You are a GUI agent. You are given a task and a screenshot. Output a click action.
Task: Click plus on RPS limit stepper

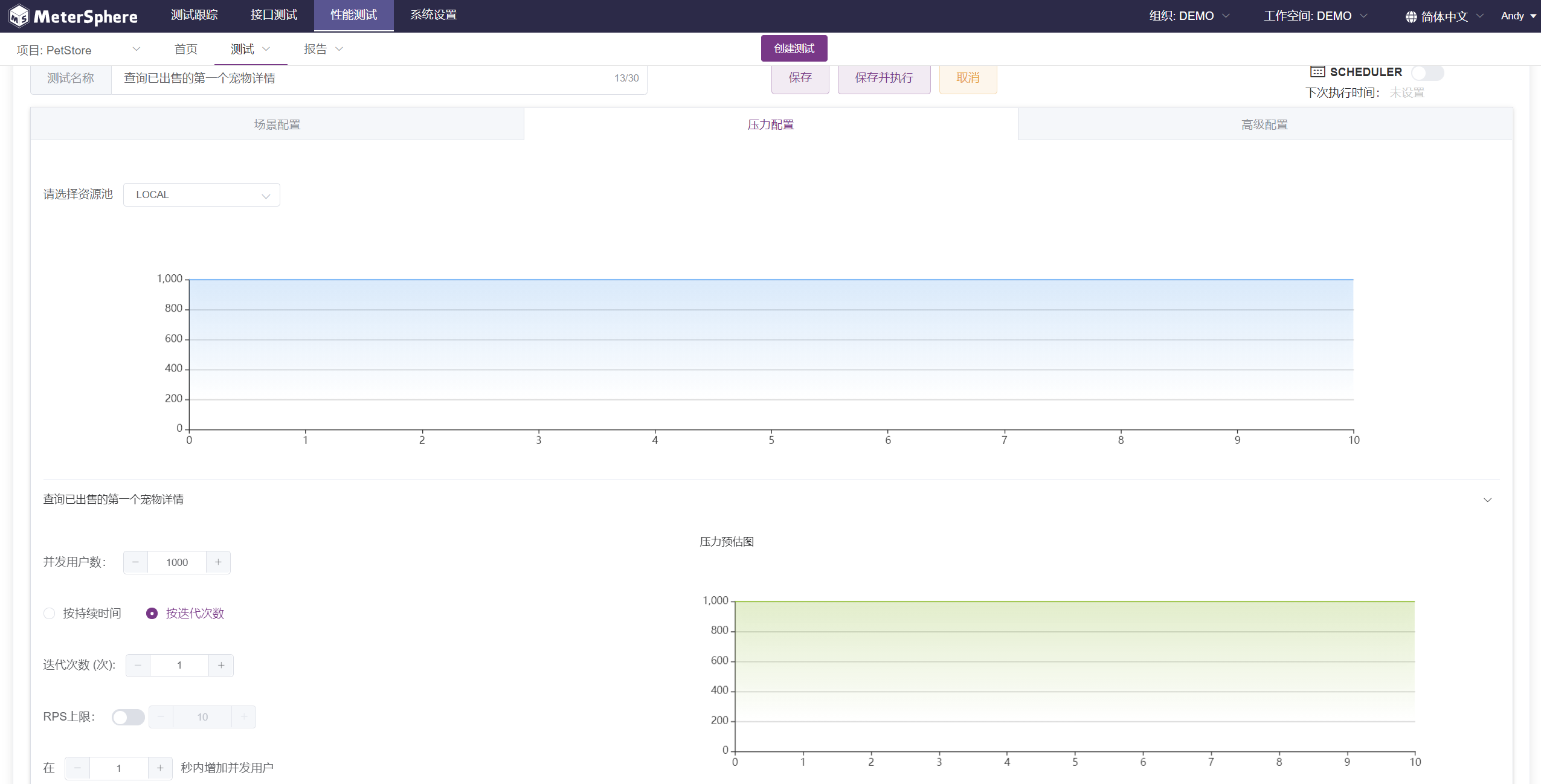[x=244, y=717]
